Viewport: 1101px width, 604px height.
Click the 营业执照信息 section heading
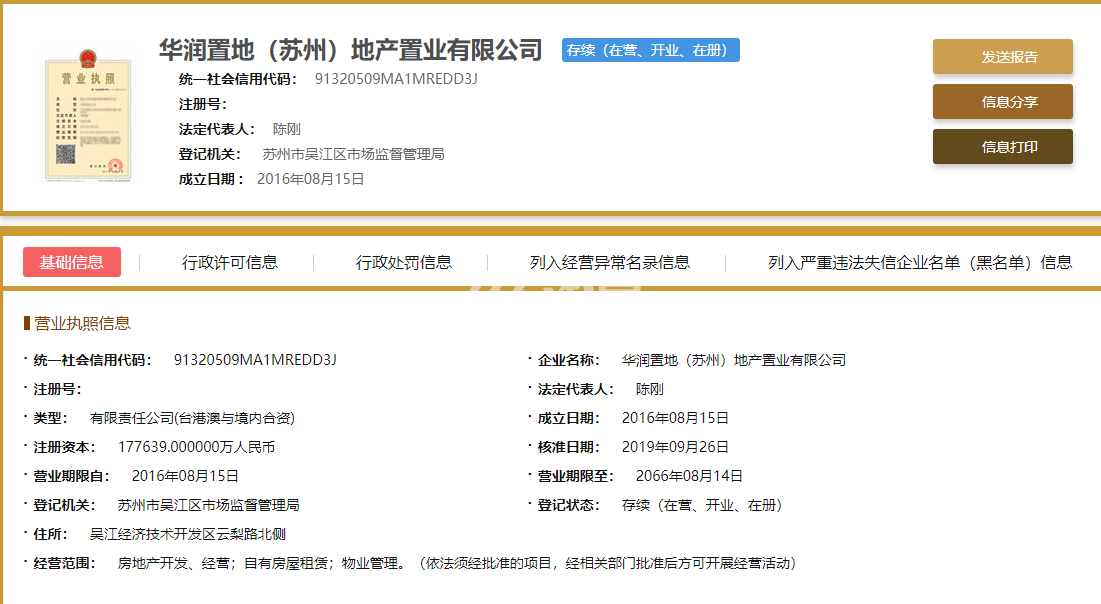point(82,323)
